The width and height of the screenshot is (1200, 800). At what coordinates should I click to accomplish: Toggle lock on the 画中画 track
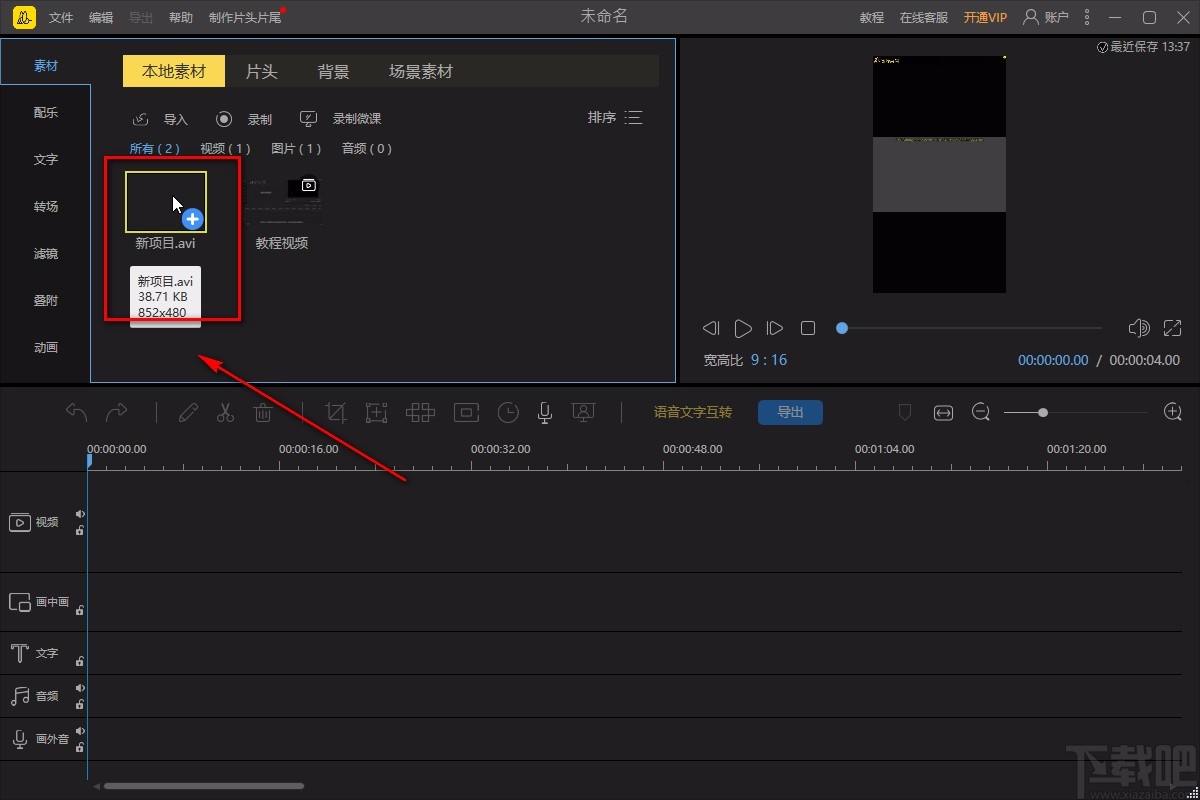pyautogui.click(x=80, y=609)
